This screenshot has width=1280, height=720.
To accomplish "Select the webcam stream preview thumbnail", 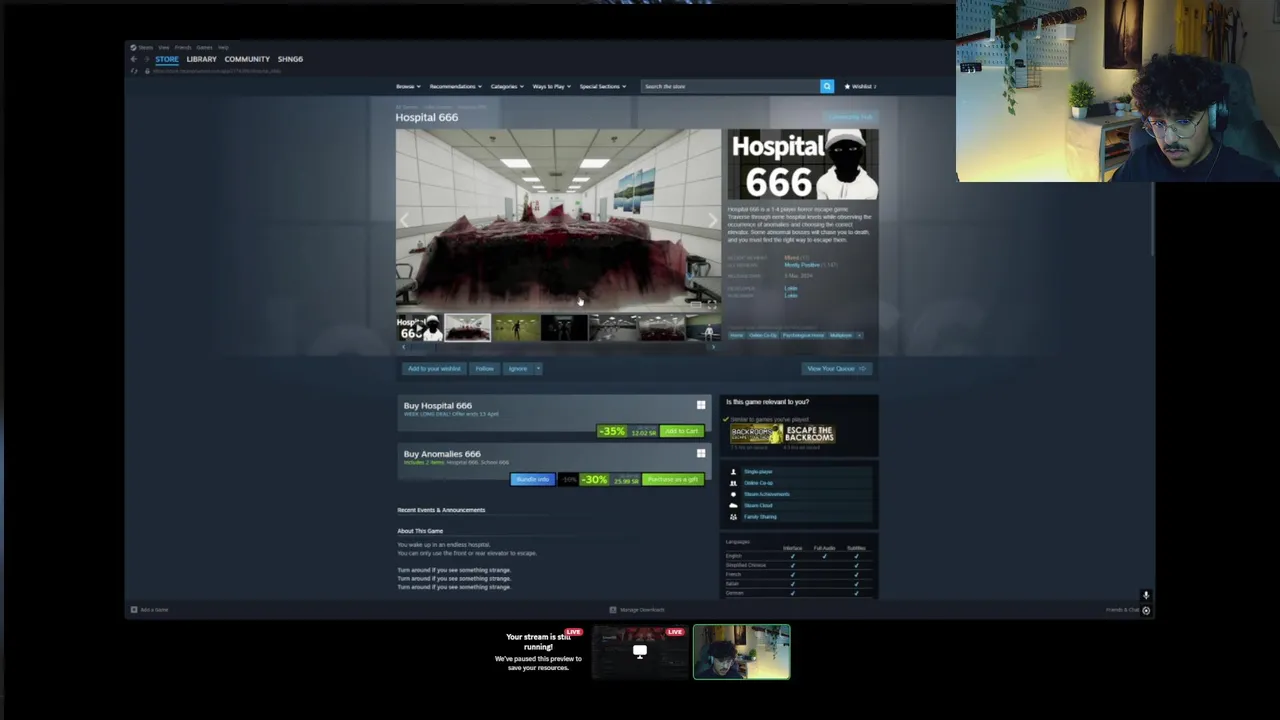I will [x=741, y=652].
